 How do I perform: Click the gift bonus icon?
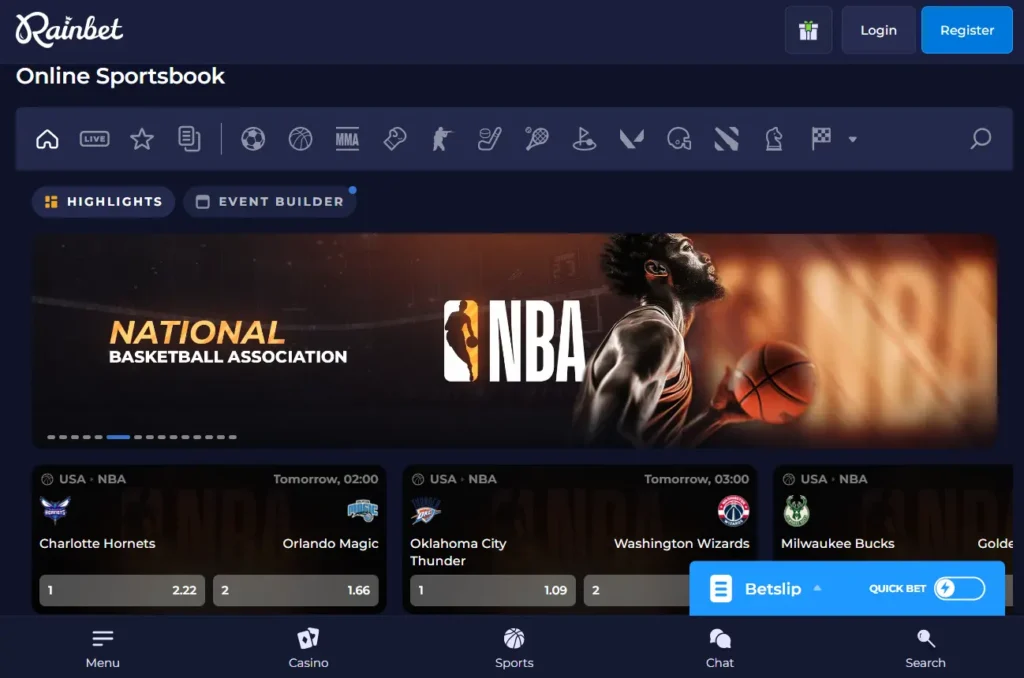click(x=808, y=30)
